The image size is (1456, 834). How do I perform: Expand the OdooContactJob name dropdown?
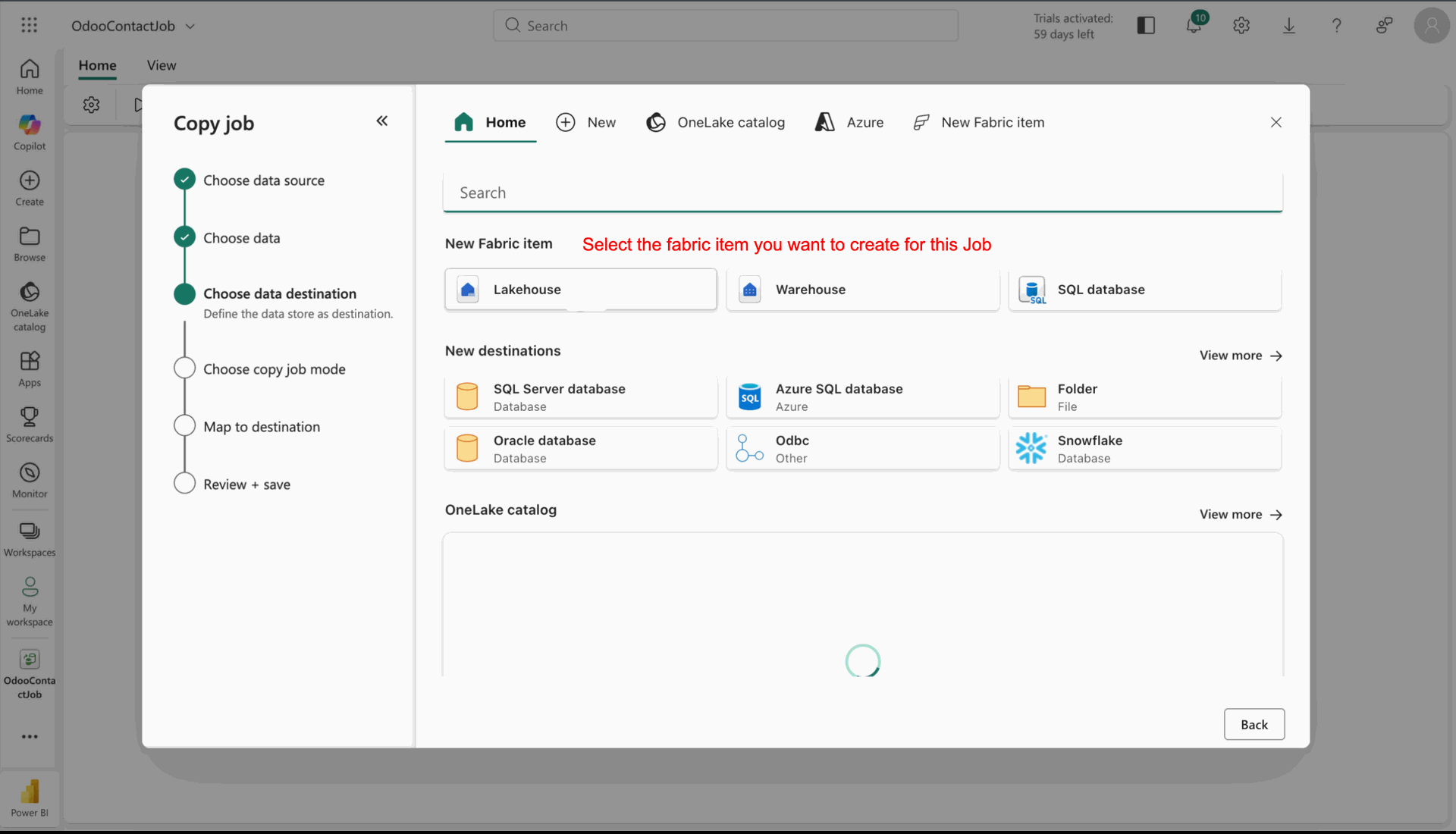point(190,27)
